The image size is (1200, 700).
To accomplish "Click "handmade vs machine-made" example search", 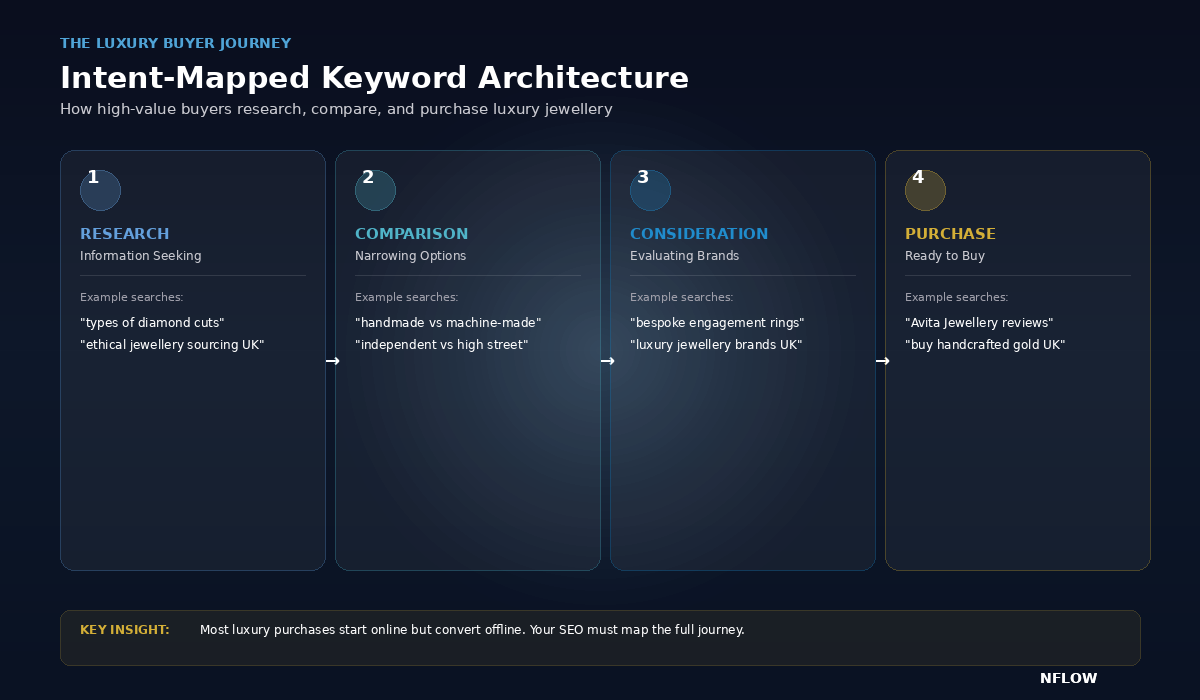I will tap(448, 323).
